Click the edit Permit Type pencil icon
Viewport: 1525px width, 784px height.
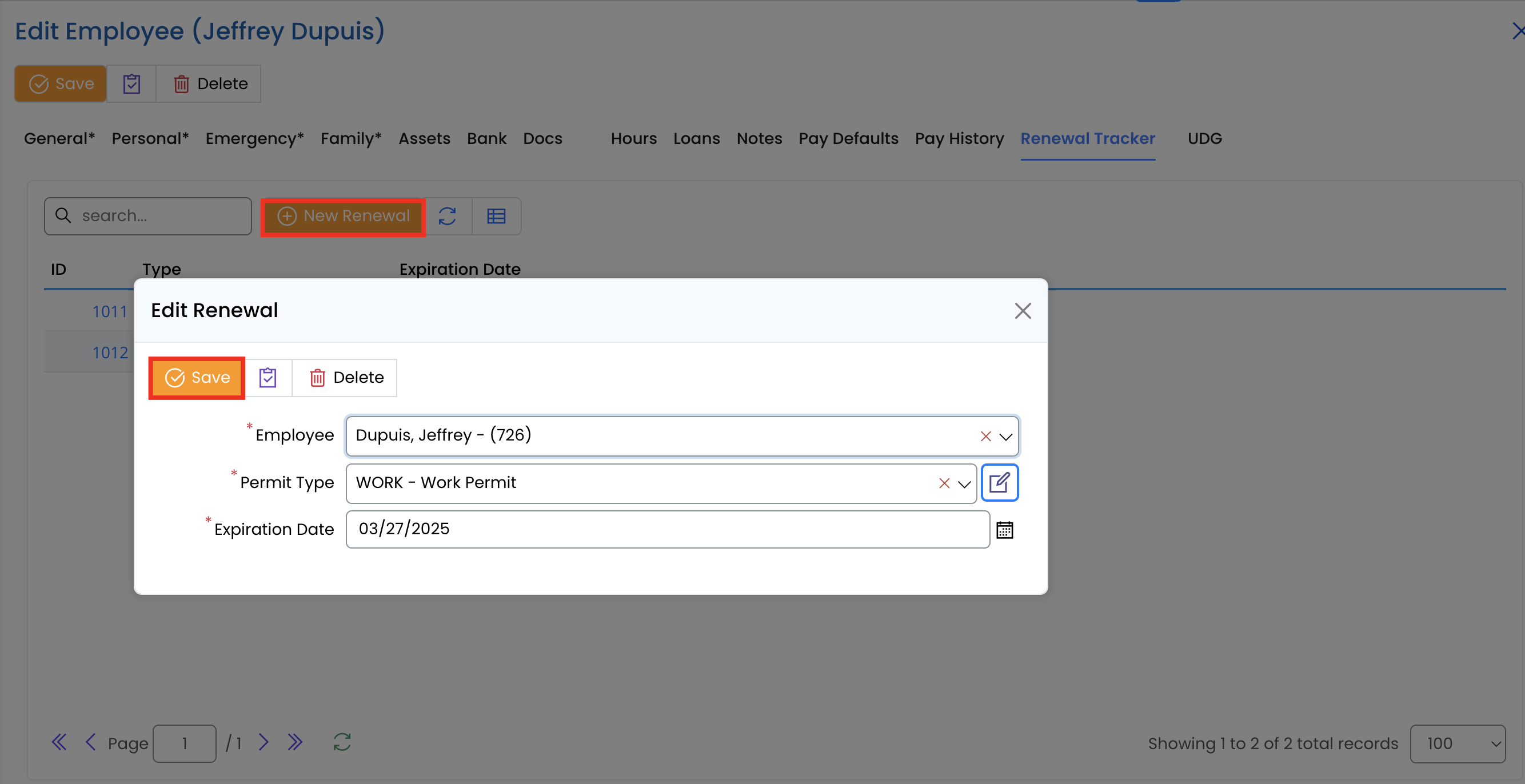(x=999, y=483)
